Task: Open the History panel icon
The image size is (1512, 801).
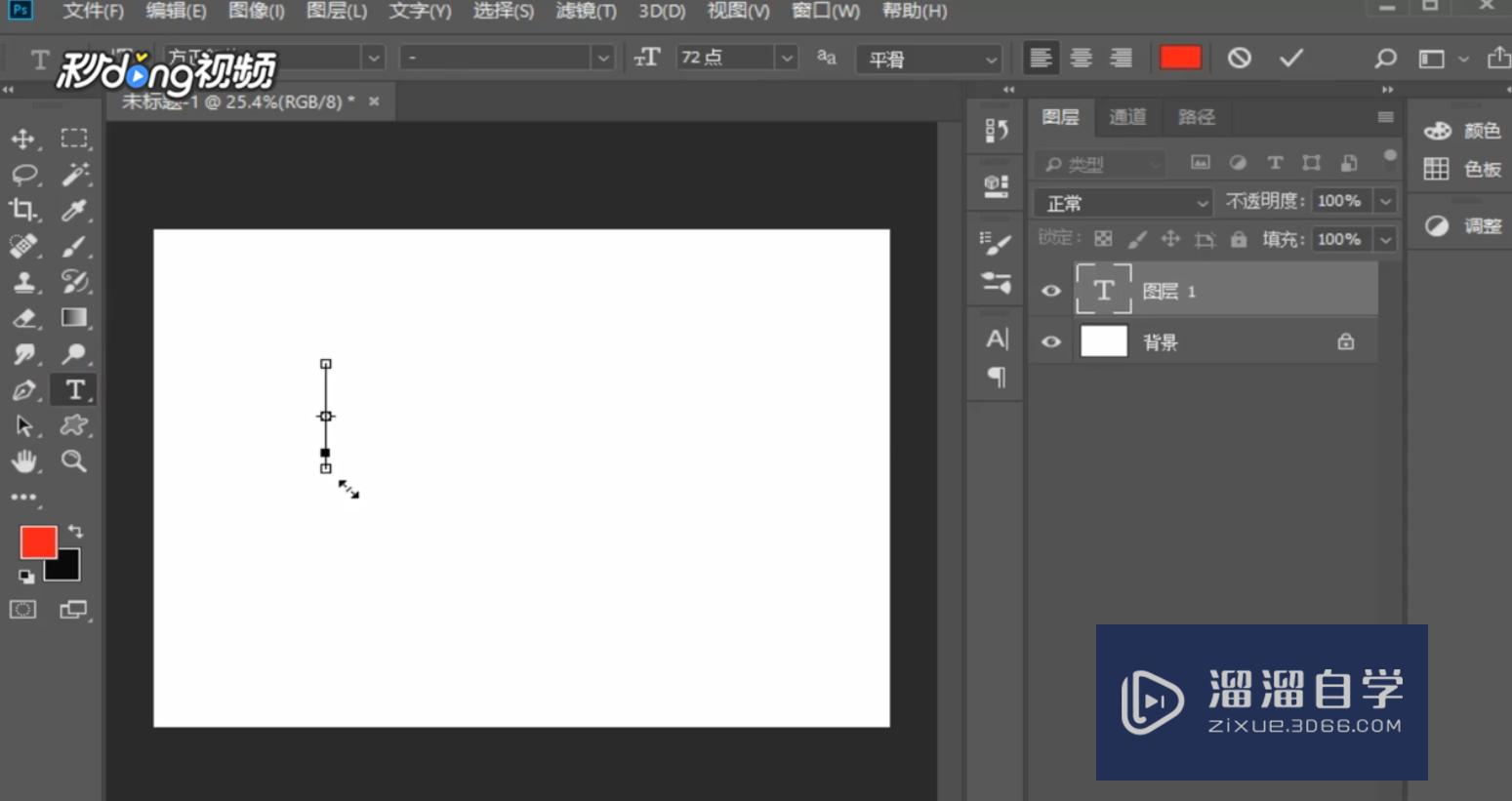Action: click(x=997, y=130)
